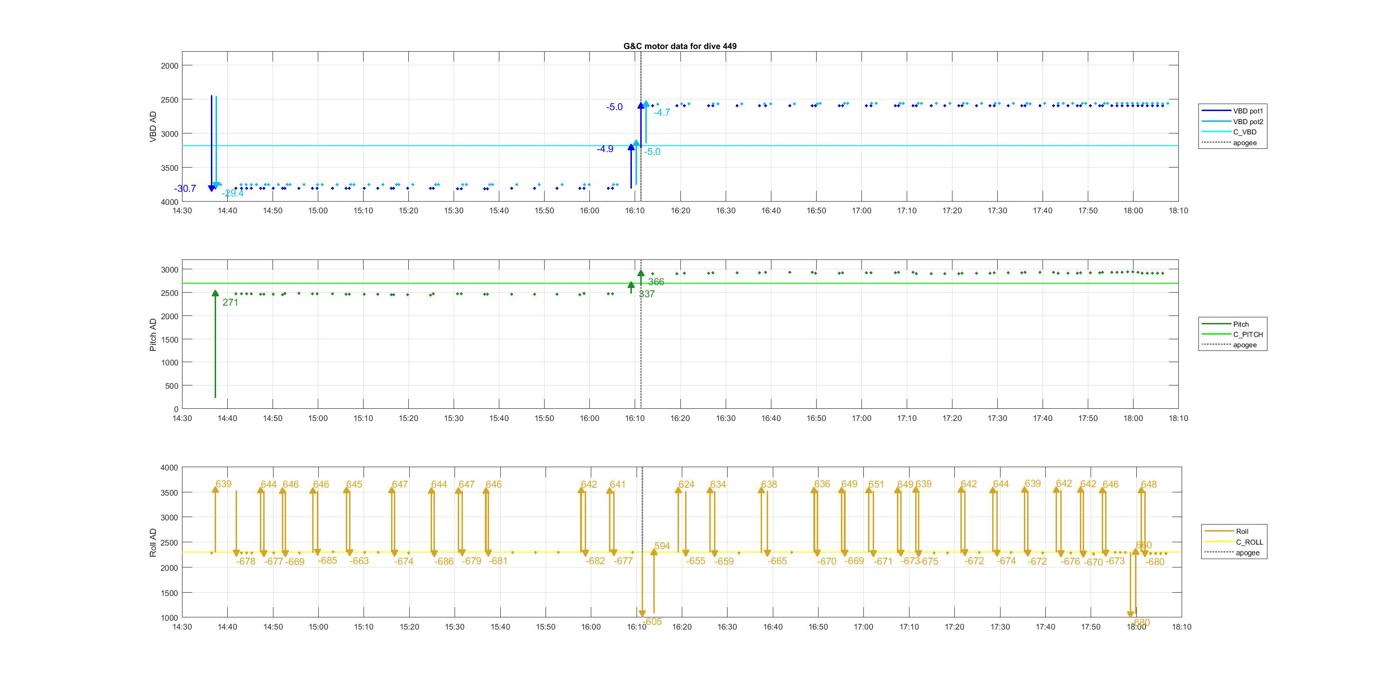Click the '-4.9' VBD data label
Image resolution: width=1400 pixels, height=693 pixels.
[605, 149]
